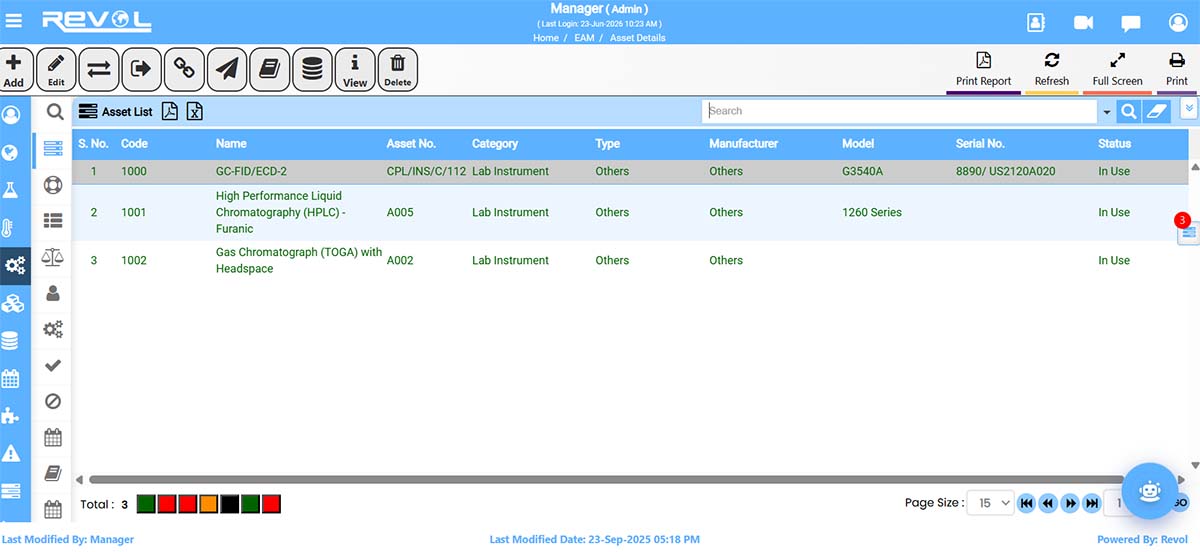Image resolution: width=1200 pixels, height=552 pixels.
Task: Open the user icon in blue sidebar
Action: point(11,115)
